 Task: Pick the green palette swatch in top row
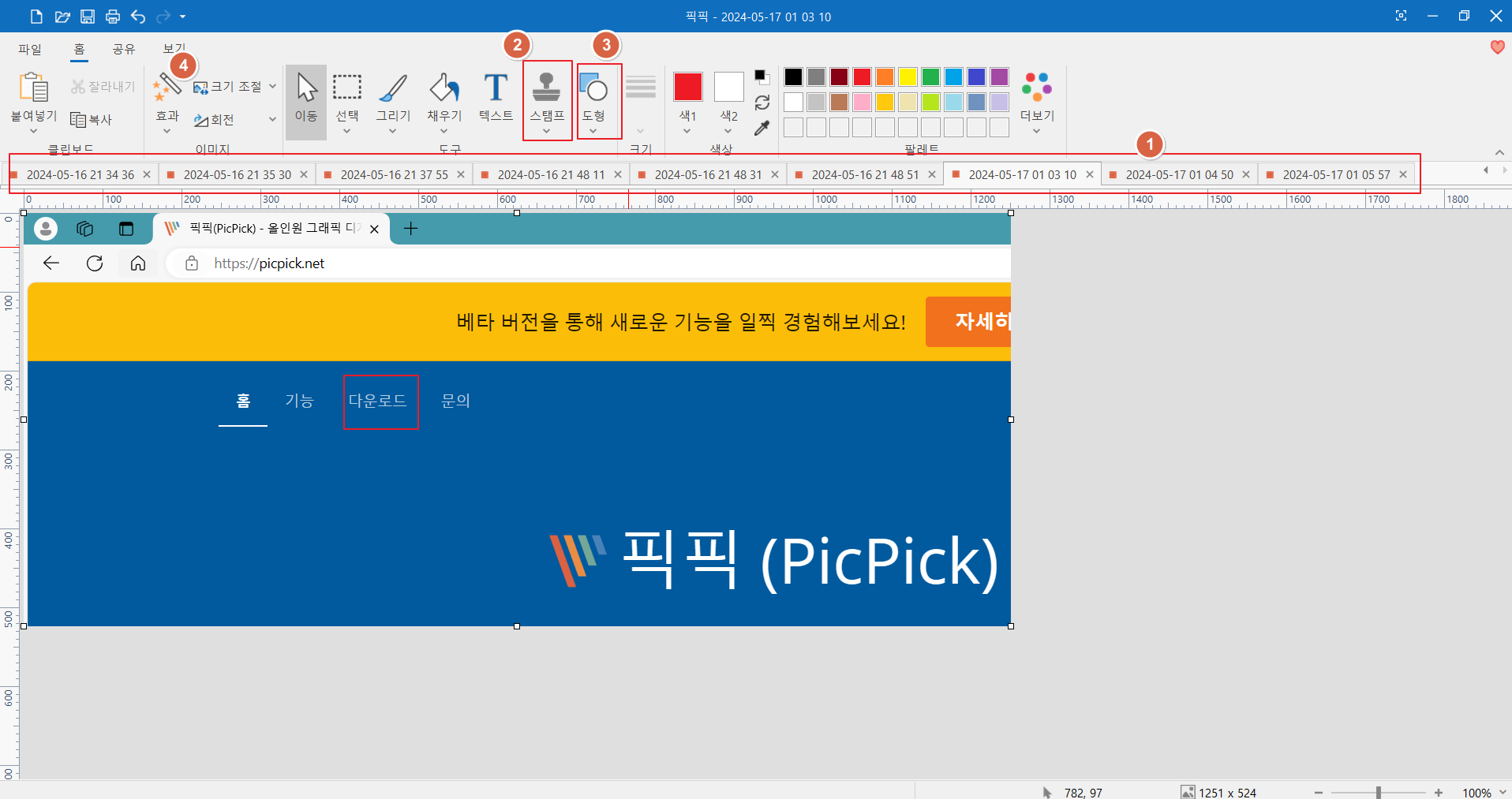[x=930, y=77]
